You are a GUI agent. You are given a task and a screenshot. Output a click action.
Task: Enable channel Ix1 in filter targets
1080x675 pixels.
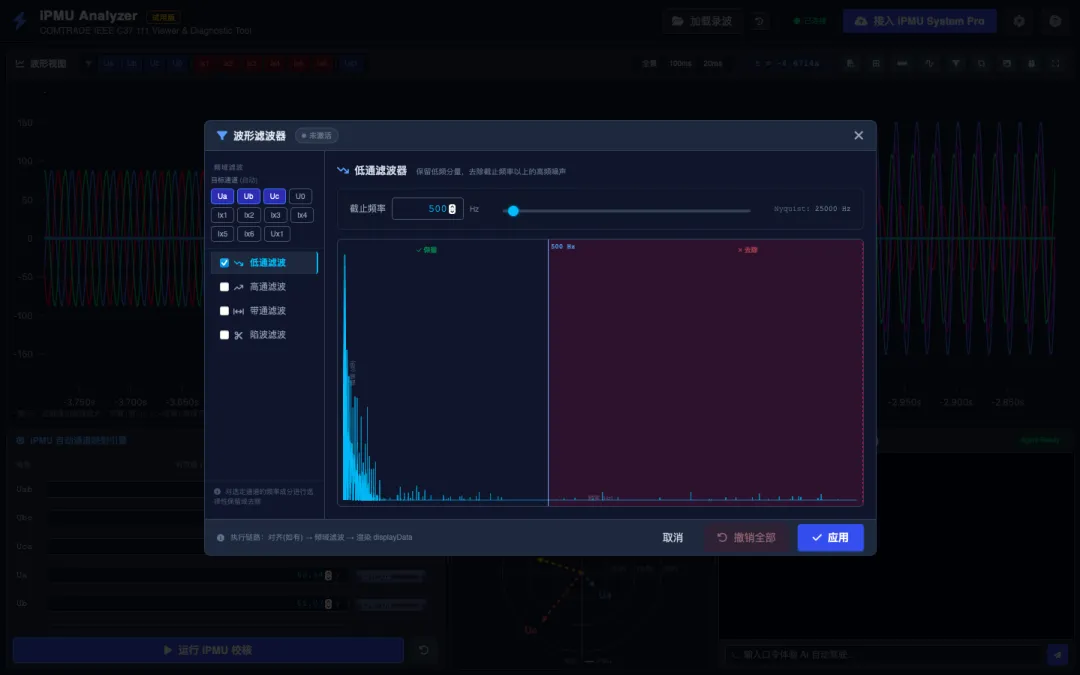(x=222, y=215)
